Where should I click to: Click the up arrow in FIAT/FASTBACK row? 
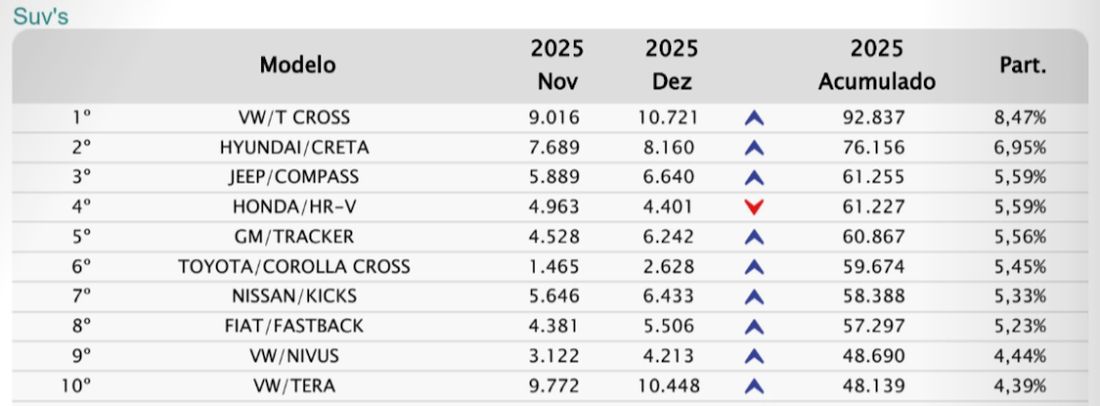[754, 327]
